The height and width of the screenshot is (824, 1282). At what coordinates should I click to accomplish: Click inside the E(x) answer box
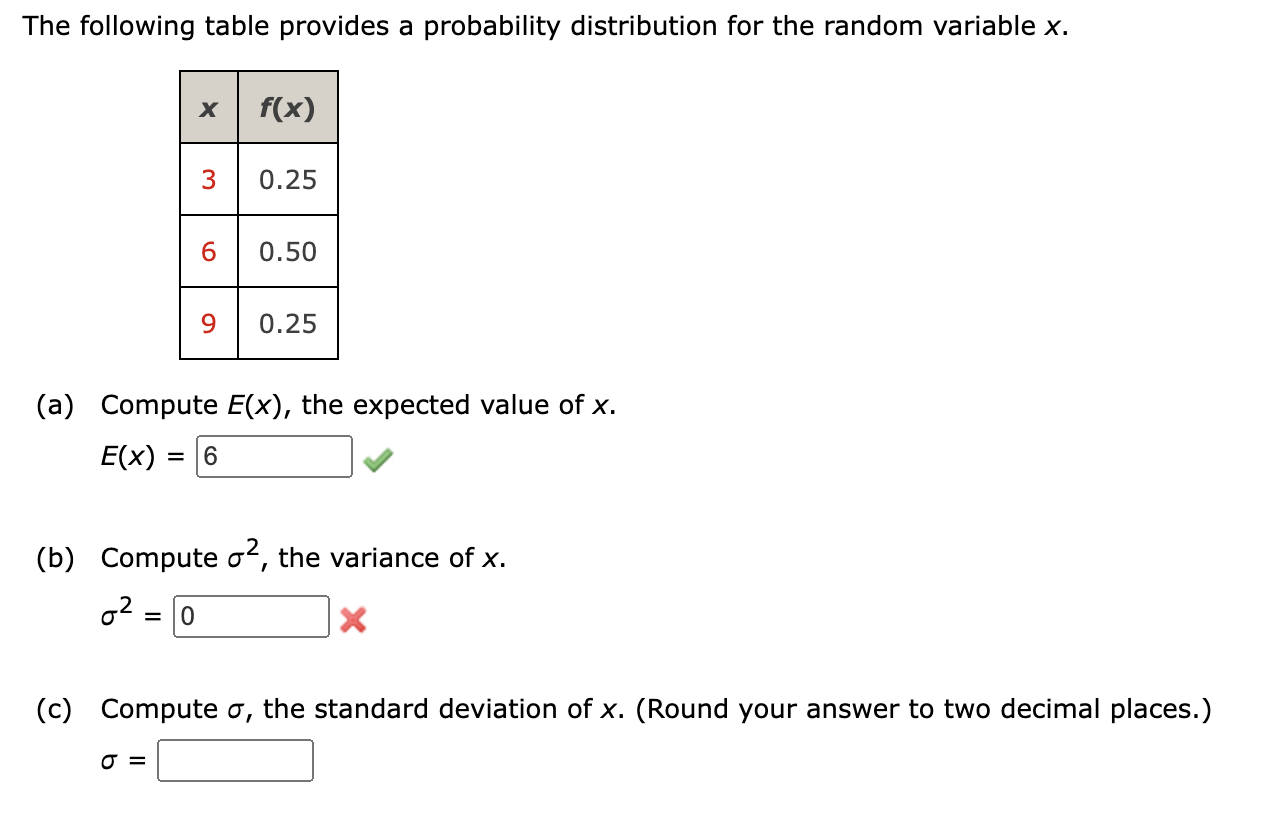275,456
